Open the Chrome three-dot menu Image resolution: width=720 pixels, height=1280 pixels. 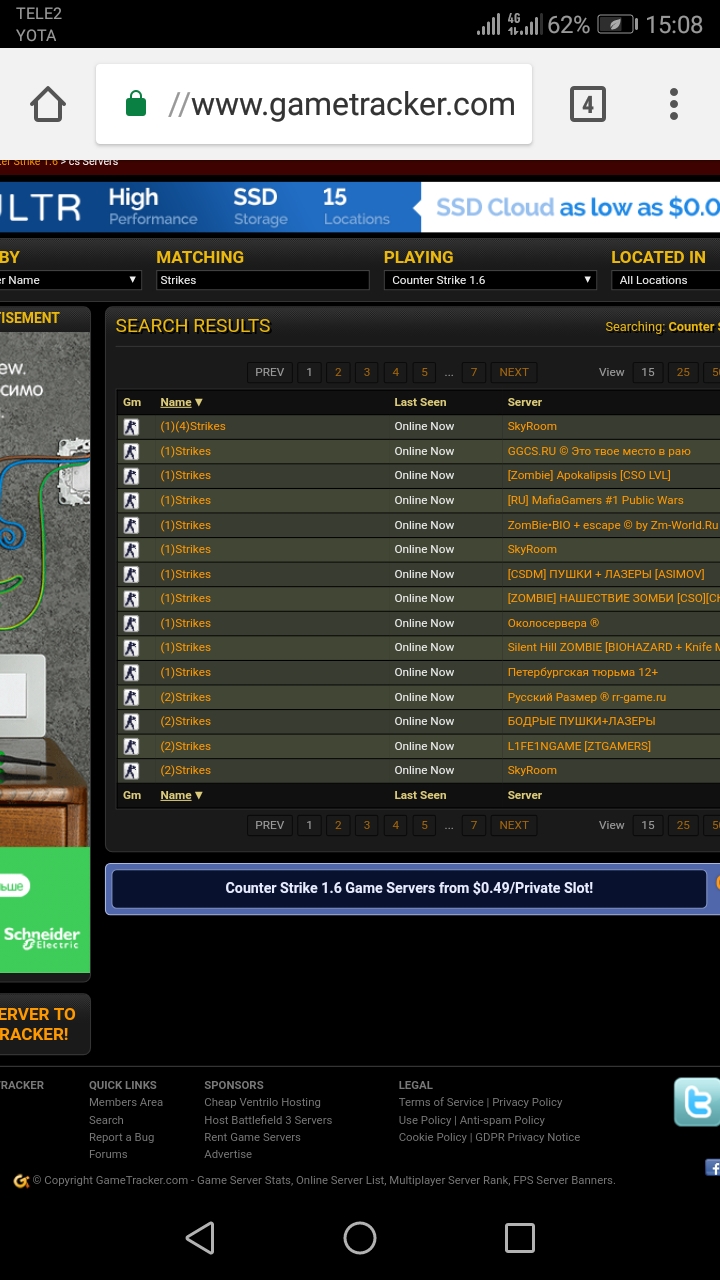click(674, 104)
